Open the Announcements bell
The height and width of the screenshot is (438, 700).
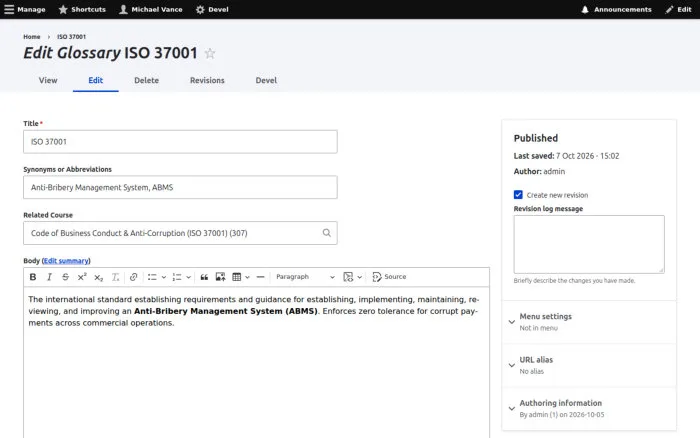(x=616, y=9)
